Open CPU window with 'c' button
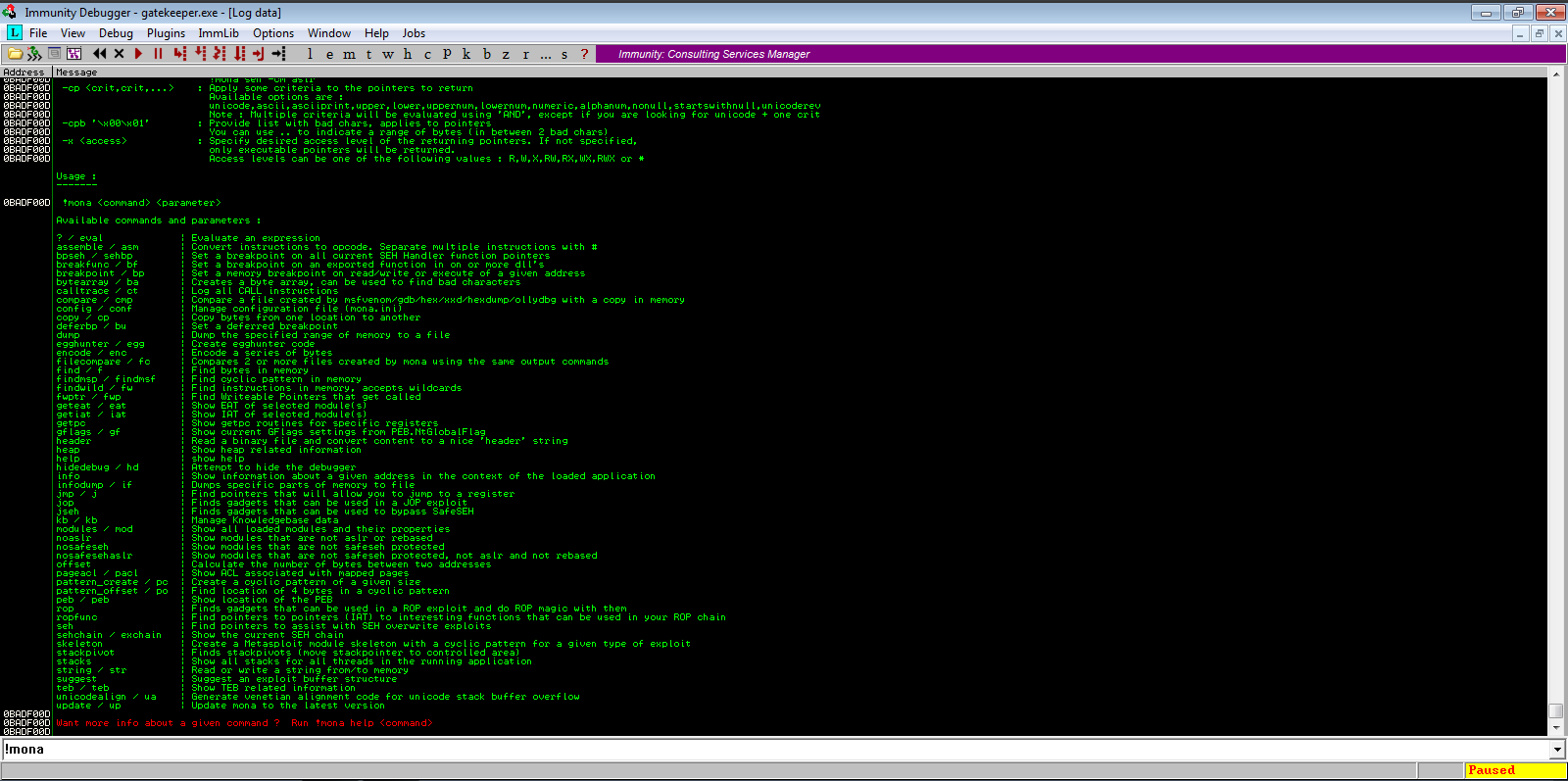The width and height of the screenshot is (1568, 781). click(x=427, y=54)
